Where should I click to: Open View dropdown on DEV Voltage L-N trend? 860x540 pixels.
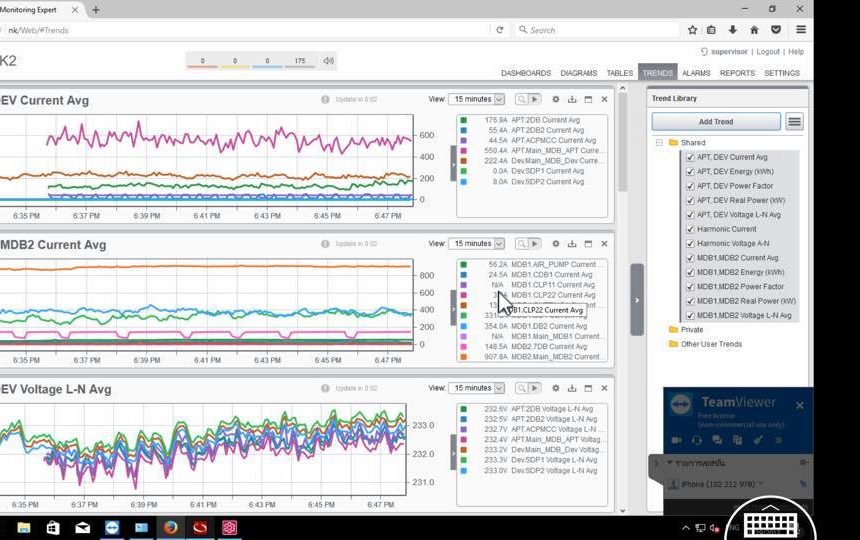pos(477,388)
